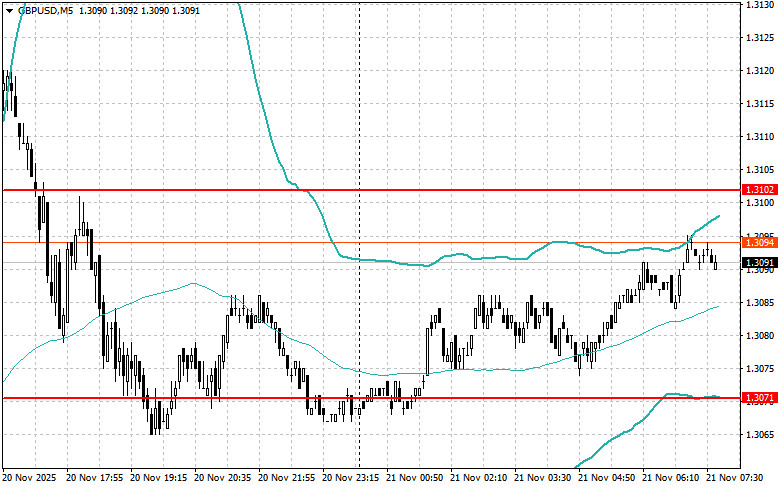Select the 1.3120 price scale value
The image size is (781, 489).
tap(760, 71)
